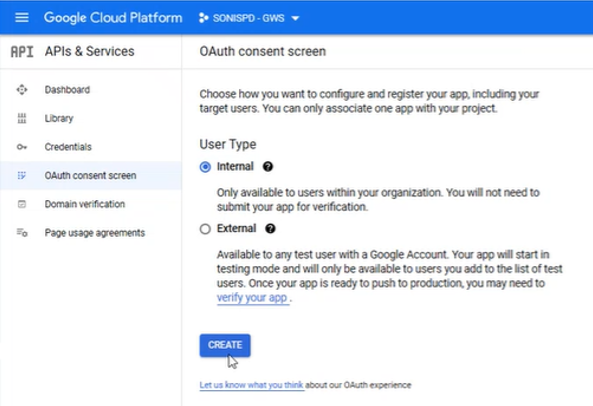Open the hamburger navigation menu
This screenshot has width=593, height=406.
[x=22, y=17]
